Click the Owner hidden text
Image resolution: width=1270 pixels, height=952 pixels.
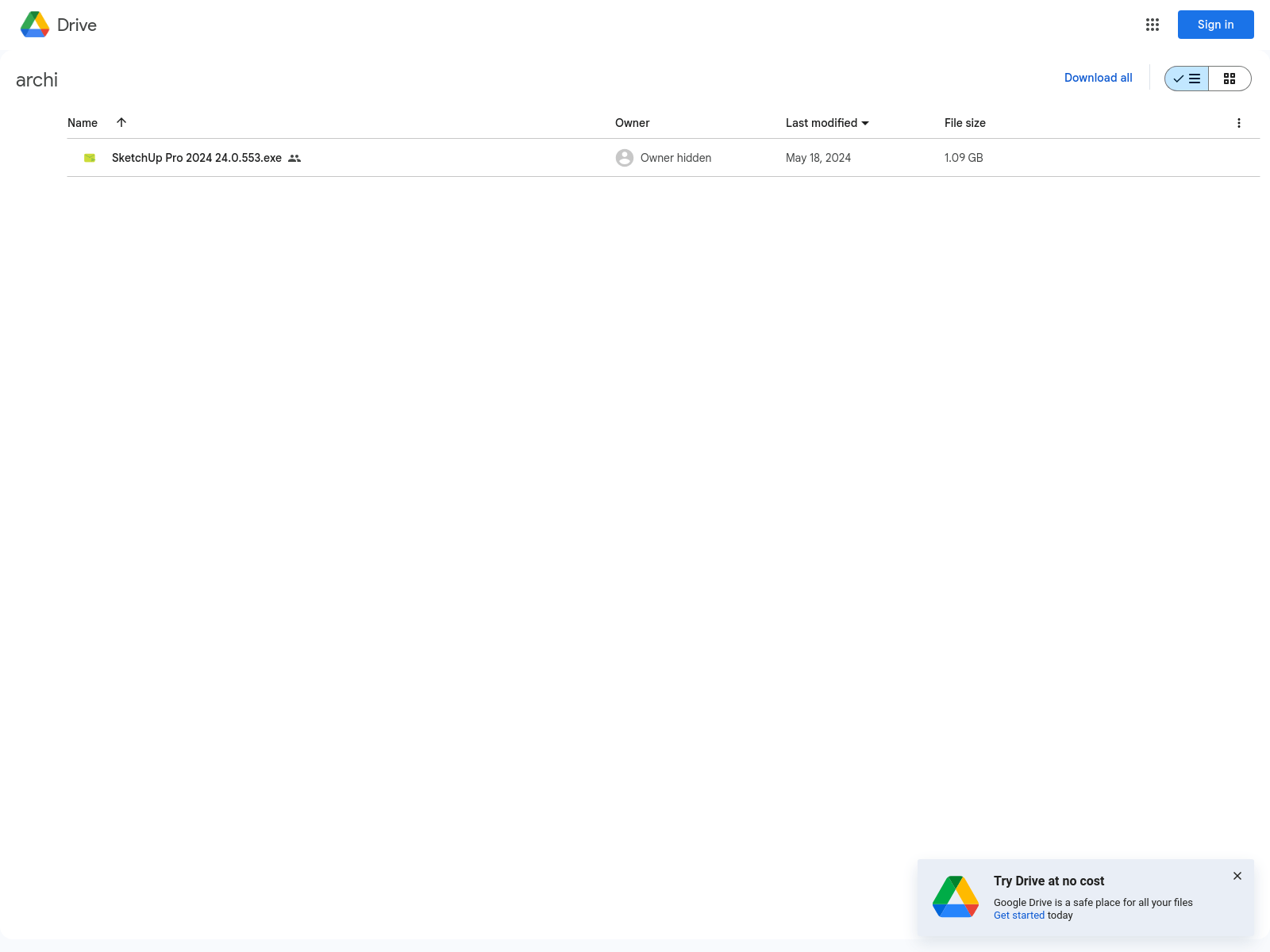(x=675, y=158)
